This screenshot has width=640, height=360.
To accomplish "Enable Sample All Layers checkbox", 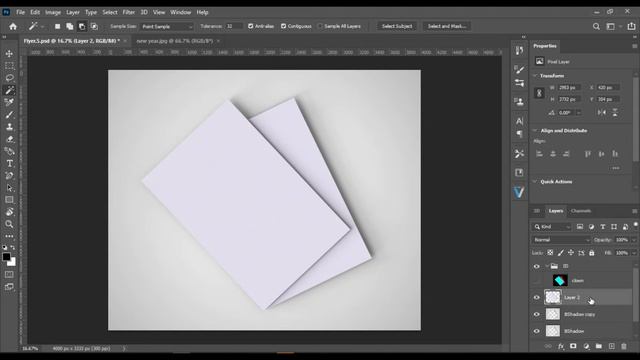I will pos(320,26).
